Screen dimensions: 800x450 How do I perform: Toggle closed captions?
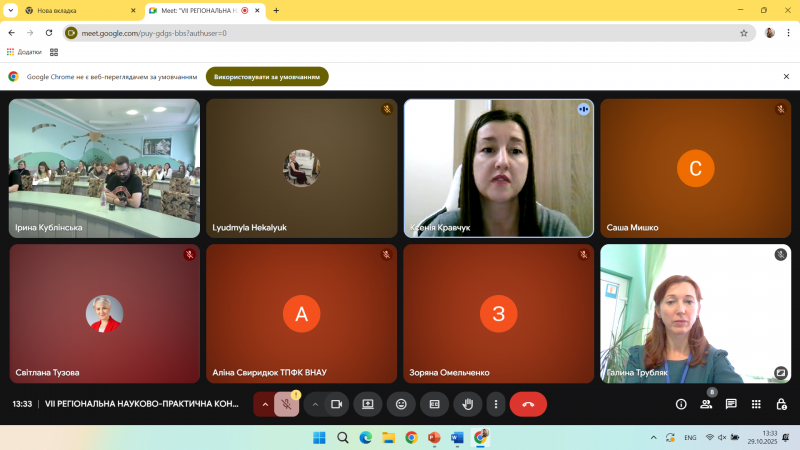click(x=433, y=404)
